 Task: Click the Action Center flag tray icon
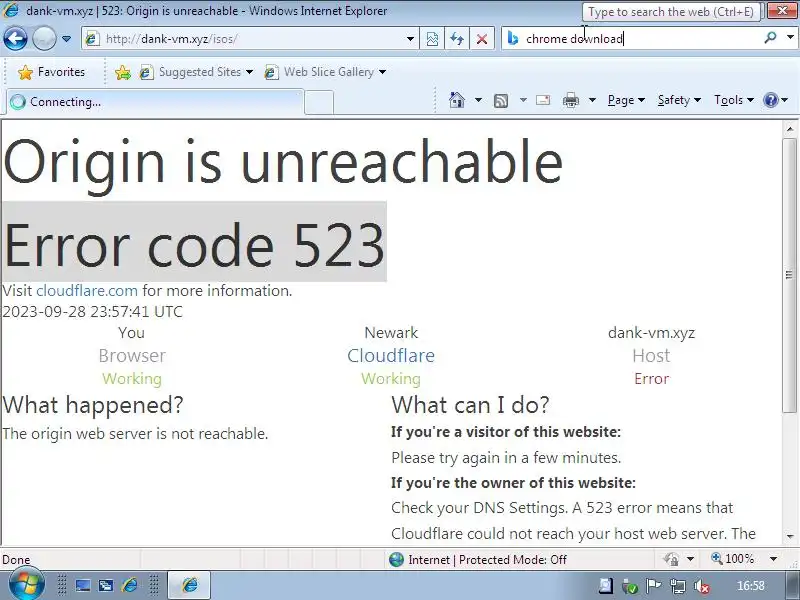[654, 586]
